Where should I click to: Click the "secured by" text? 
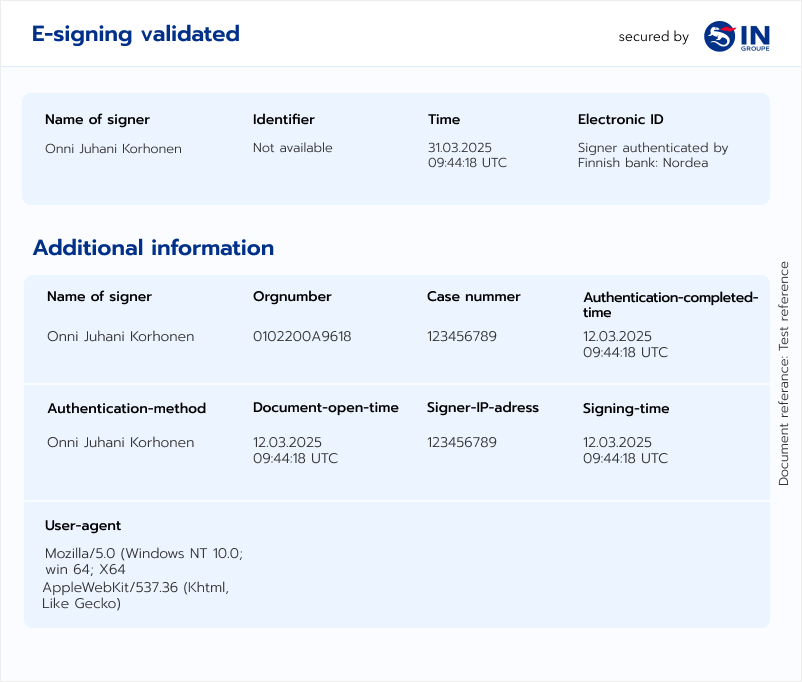653,37
